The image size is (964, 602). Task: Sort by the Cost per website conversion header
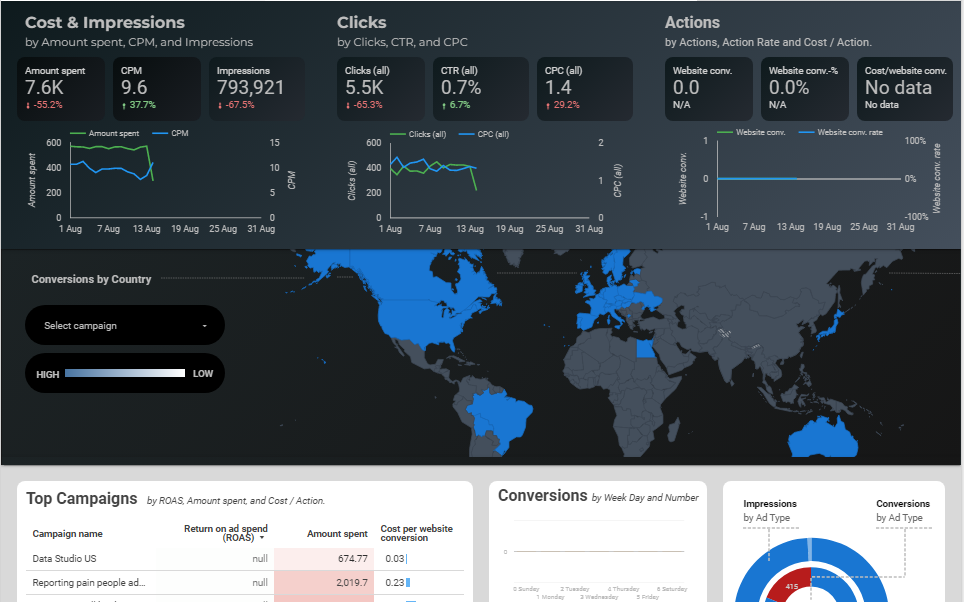(417, 533)
